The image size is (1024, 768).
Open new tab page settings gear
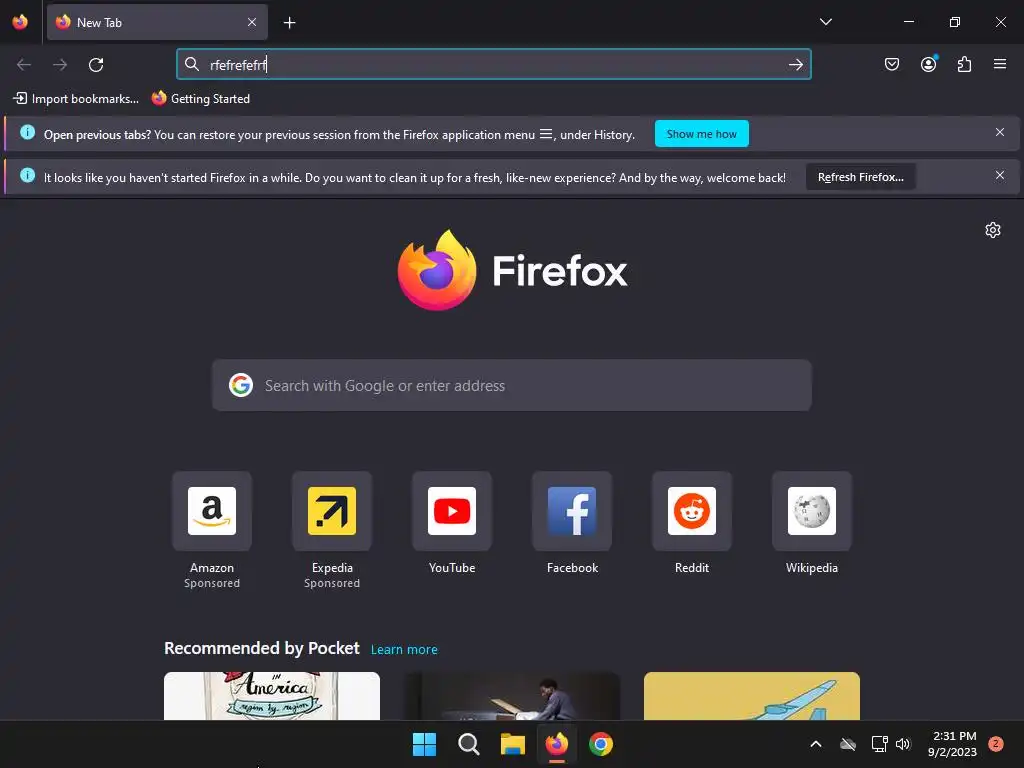[x=993, y=230]
